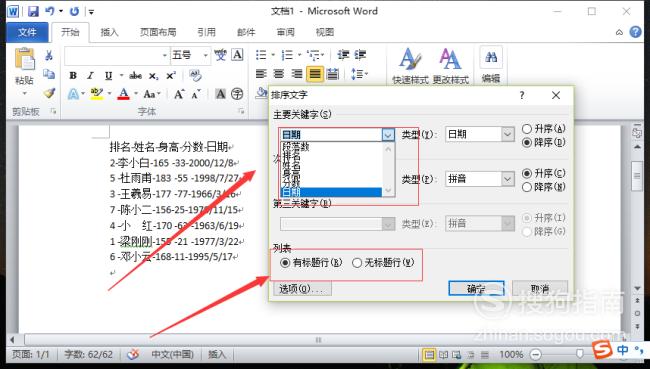Open Change Styles menu
Image resolution: width=650 pixels, height=369 pixels.
(451, 66)
